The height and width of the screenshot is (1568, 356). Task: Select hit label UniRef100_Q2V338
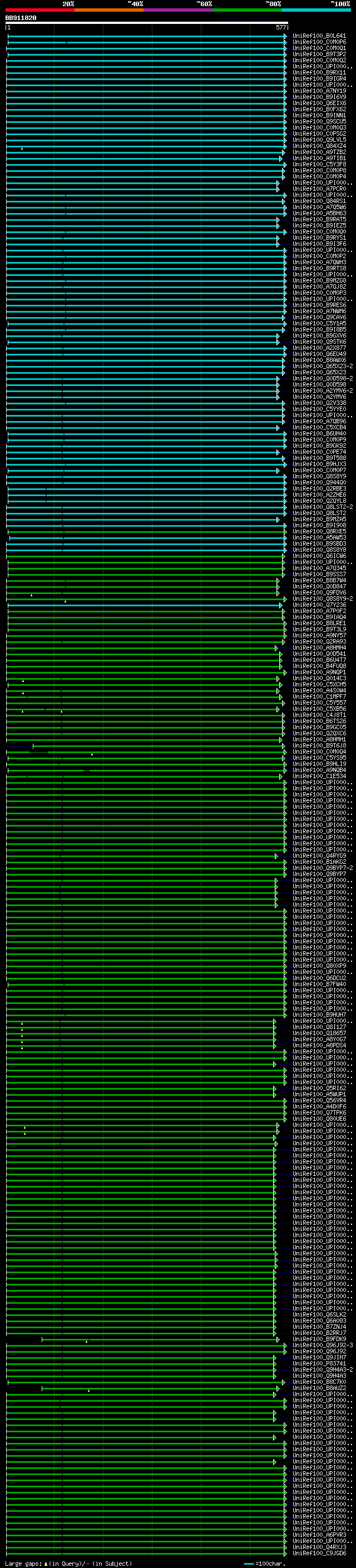(319, 403)
